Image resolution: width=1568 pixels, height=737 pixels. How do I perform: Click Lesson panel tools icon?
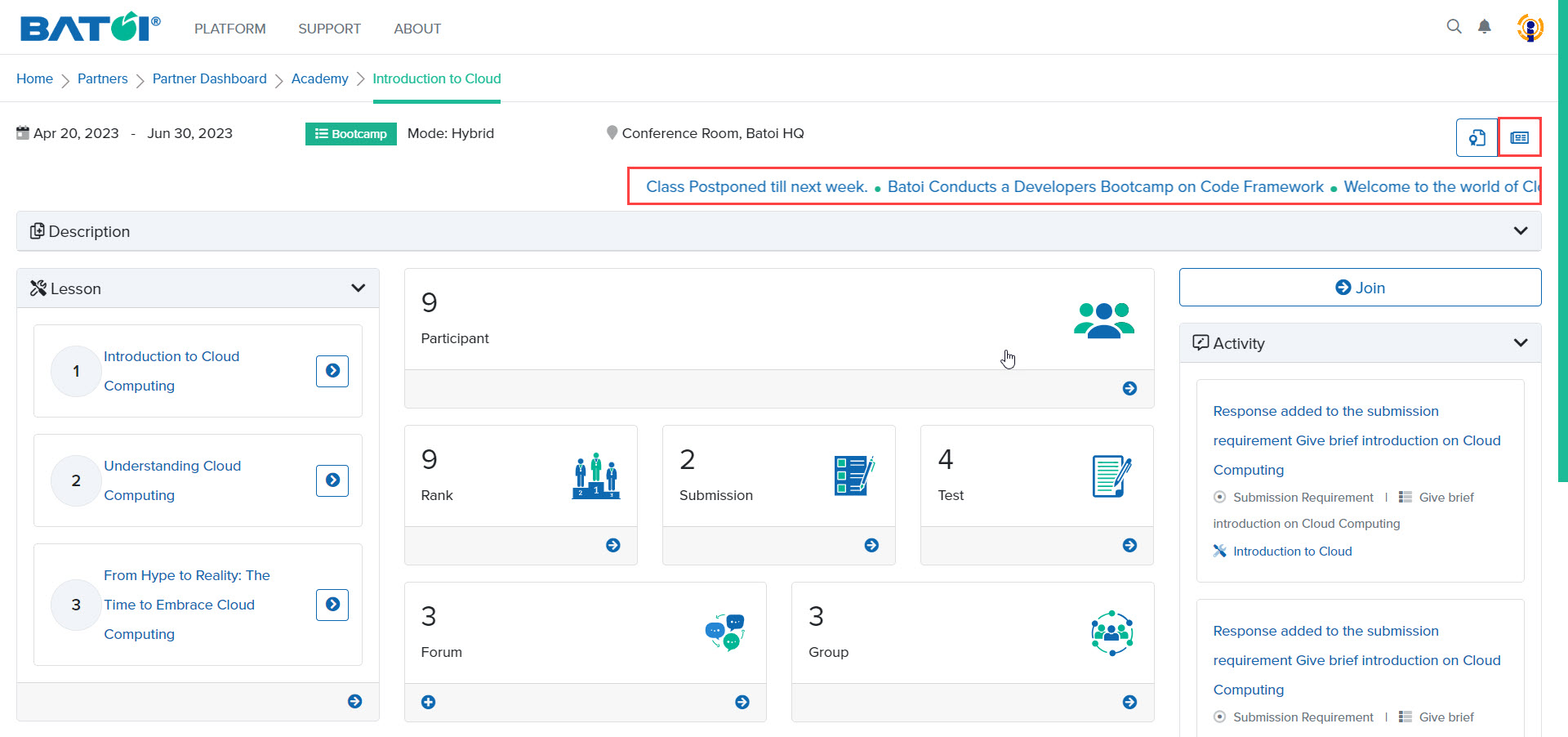(38, 288)
